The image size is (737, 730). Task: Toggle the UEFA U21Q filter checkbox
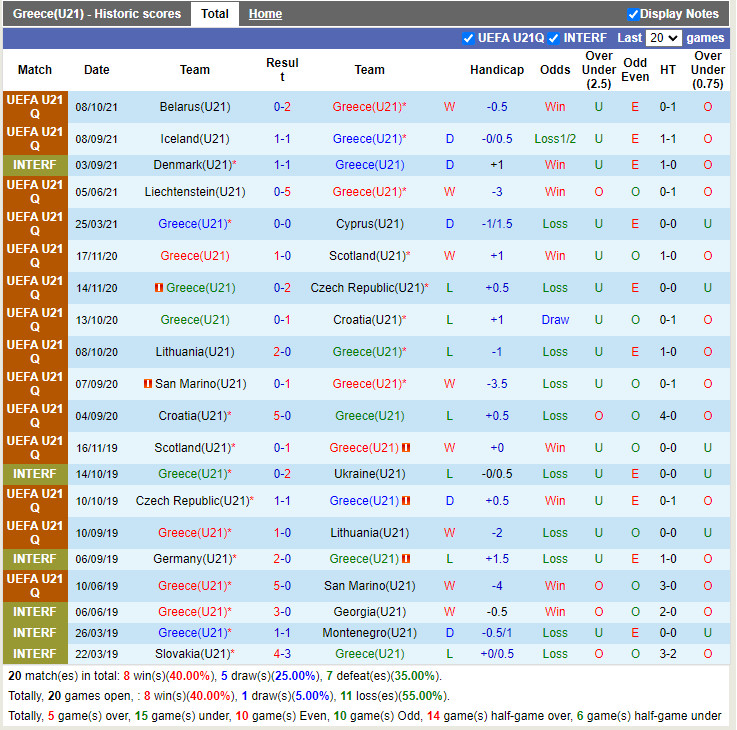click(x=468, y=38)
